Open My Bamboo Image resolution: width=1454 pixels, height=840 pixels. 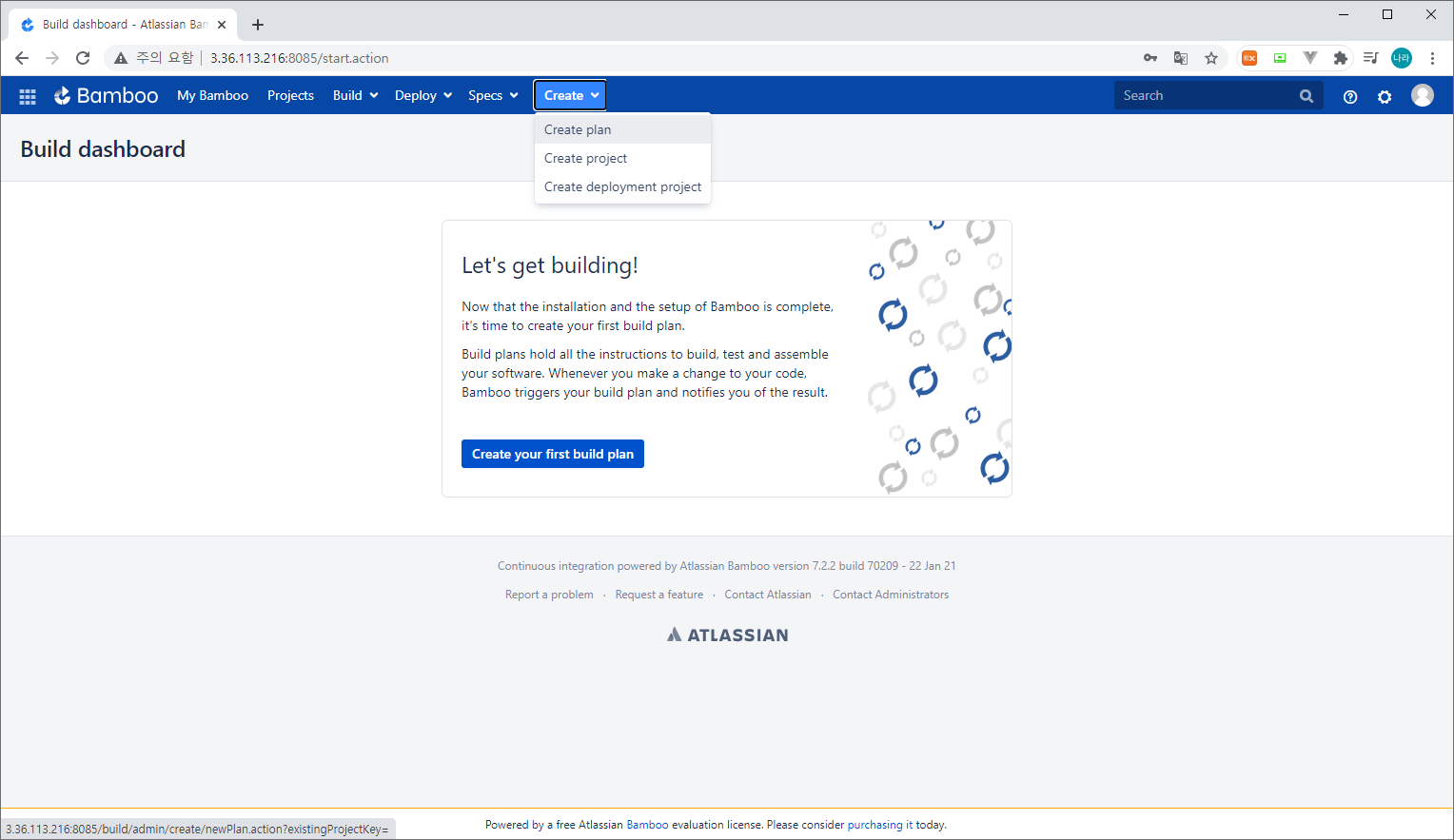click(212, 95)
